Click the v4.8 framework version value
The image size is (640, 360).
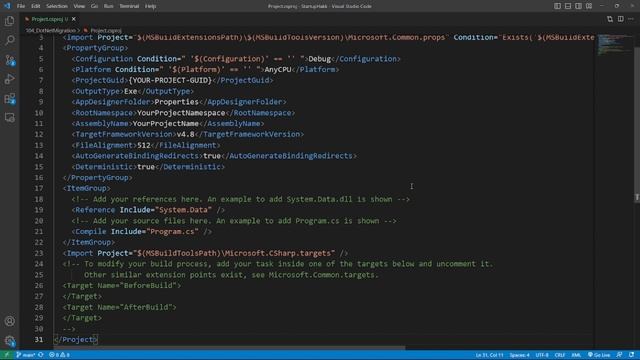point(185,134)
